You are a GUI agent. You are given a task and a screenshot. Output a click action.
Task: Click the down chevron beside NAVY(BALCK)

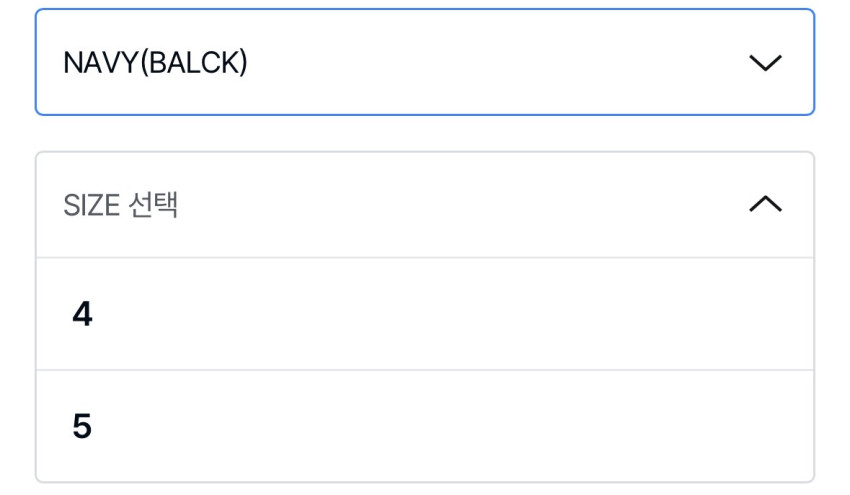765,62
